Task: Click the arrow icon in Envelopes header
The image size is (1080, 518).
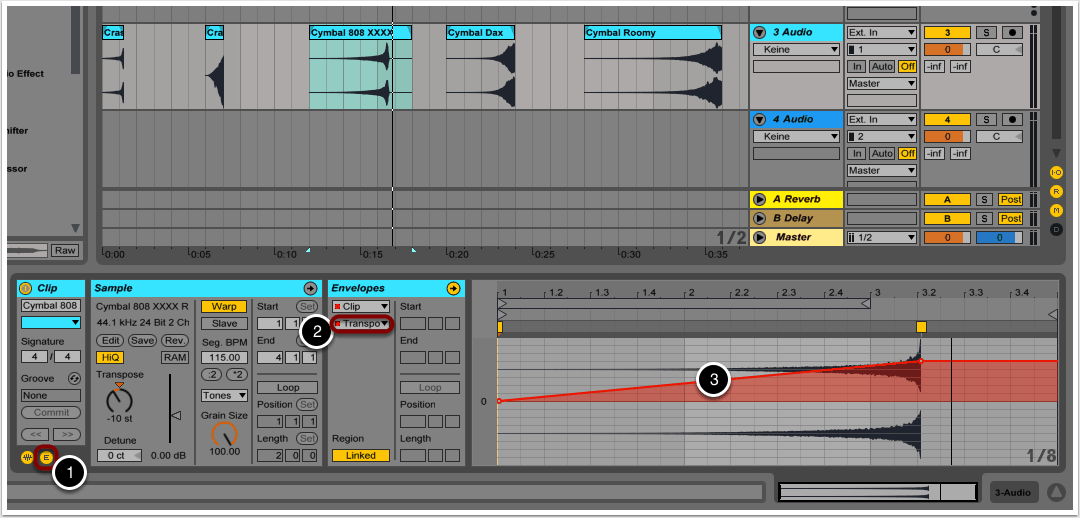Action: 453,288
